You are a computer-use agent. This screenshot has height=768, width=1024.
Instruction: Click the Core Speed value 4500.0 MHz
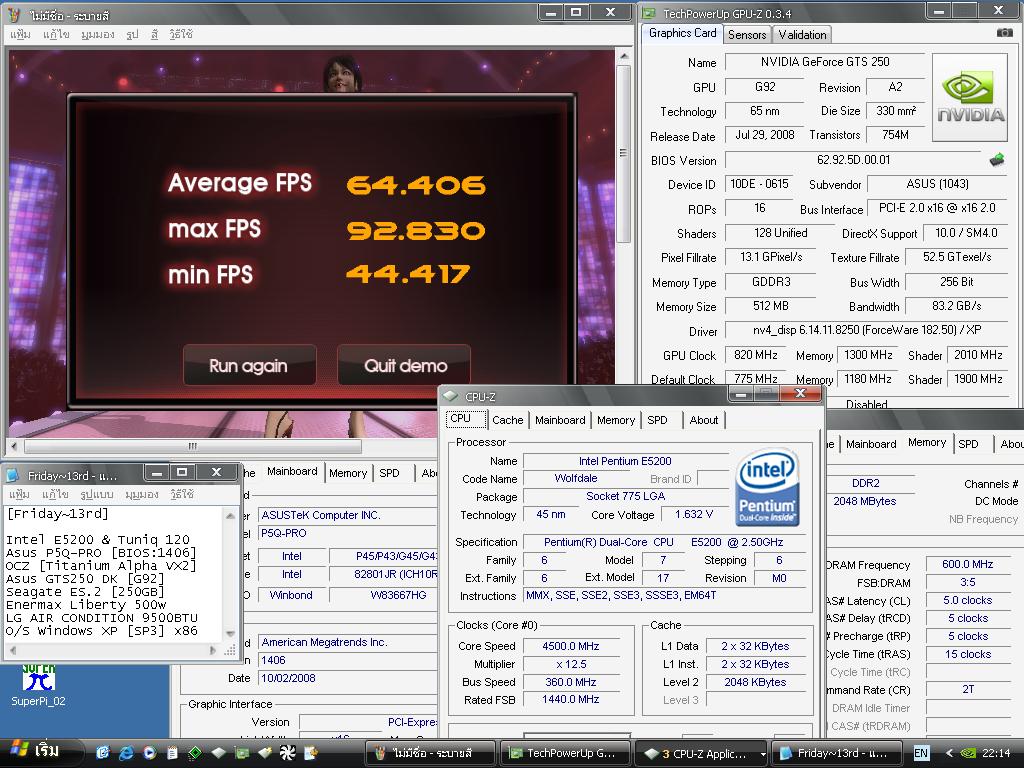point(571,646)
